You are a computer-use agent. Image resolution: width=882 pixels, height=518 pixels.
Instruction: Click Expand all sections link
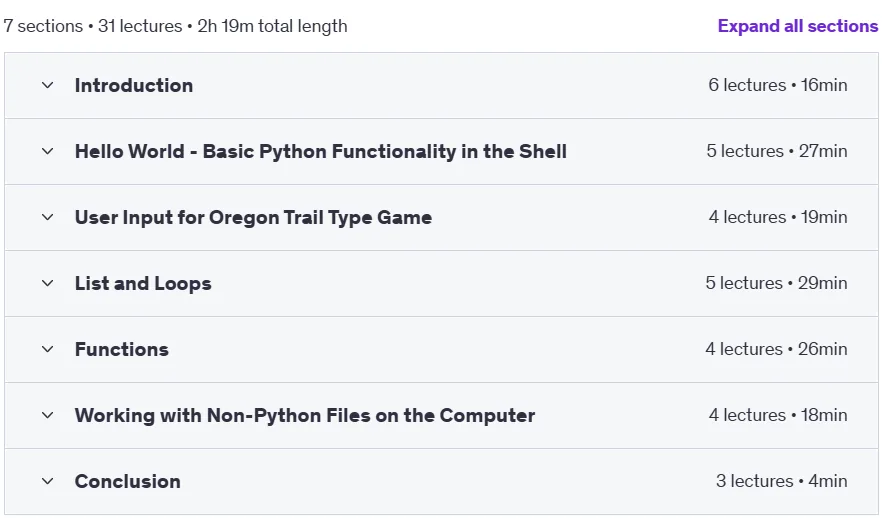tap(798, 26)
